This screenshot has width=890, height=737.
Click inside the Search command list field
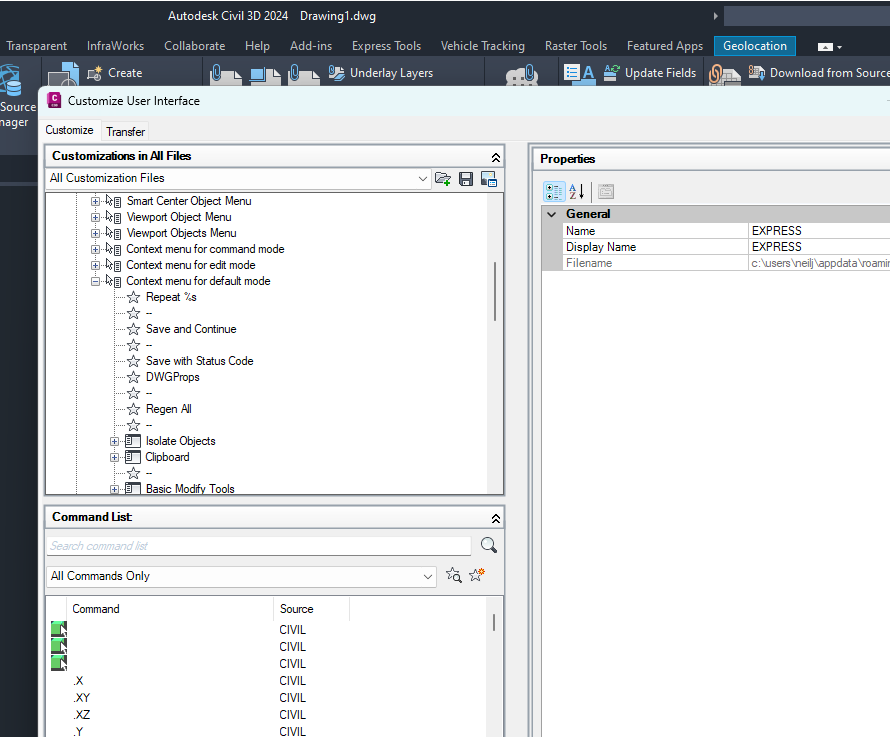tap(256, 545)
